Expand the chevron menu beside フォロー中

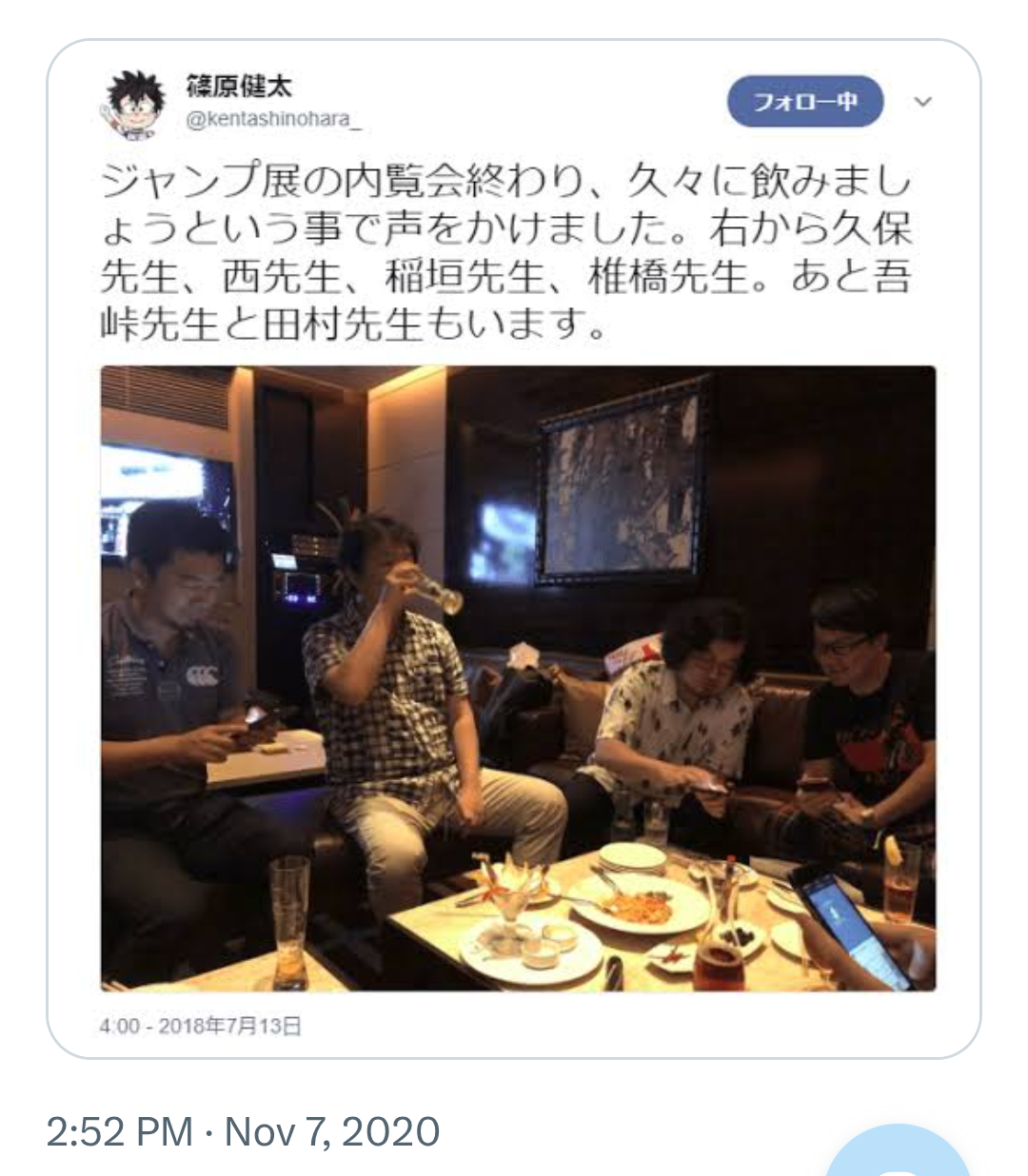(922, 101)
